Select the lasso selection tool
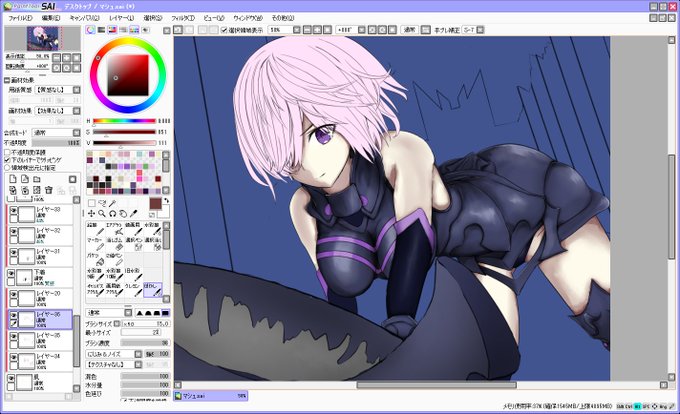680x414 pixels. point(102,203)
